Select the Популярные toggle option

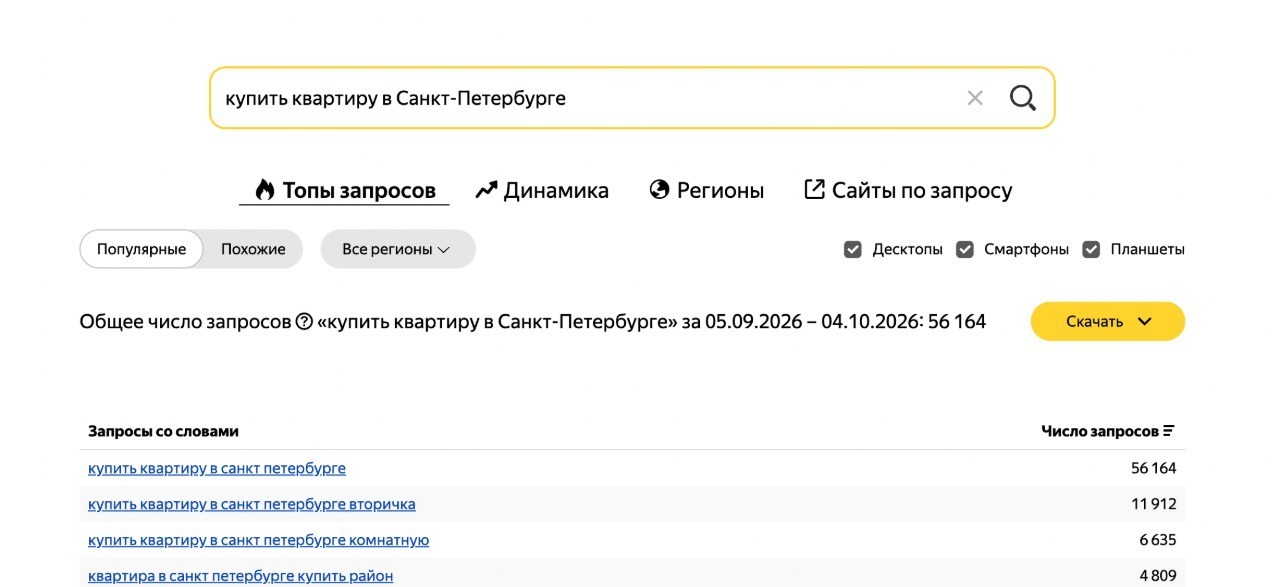(141, 249)
